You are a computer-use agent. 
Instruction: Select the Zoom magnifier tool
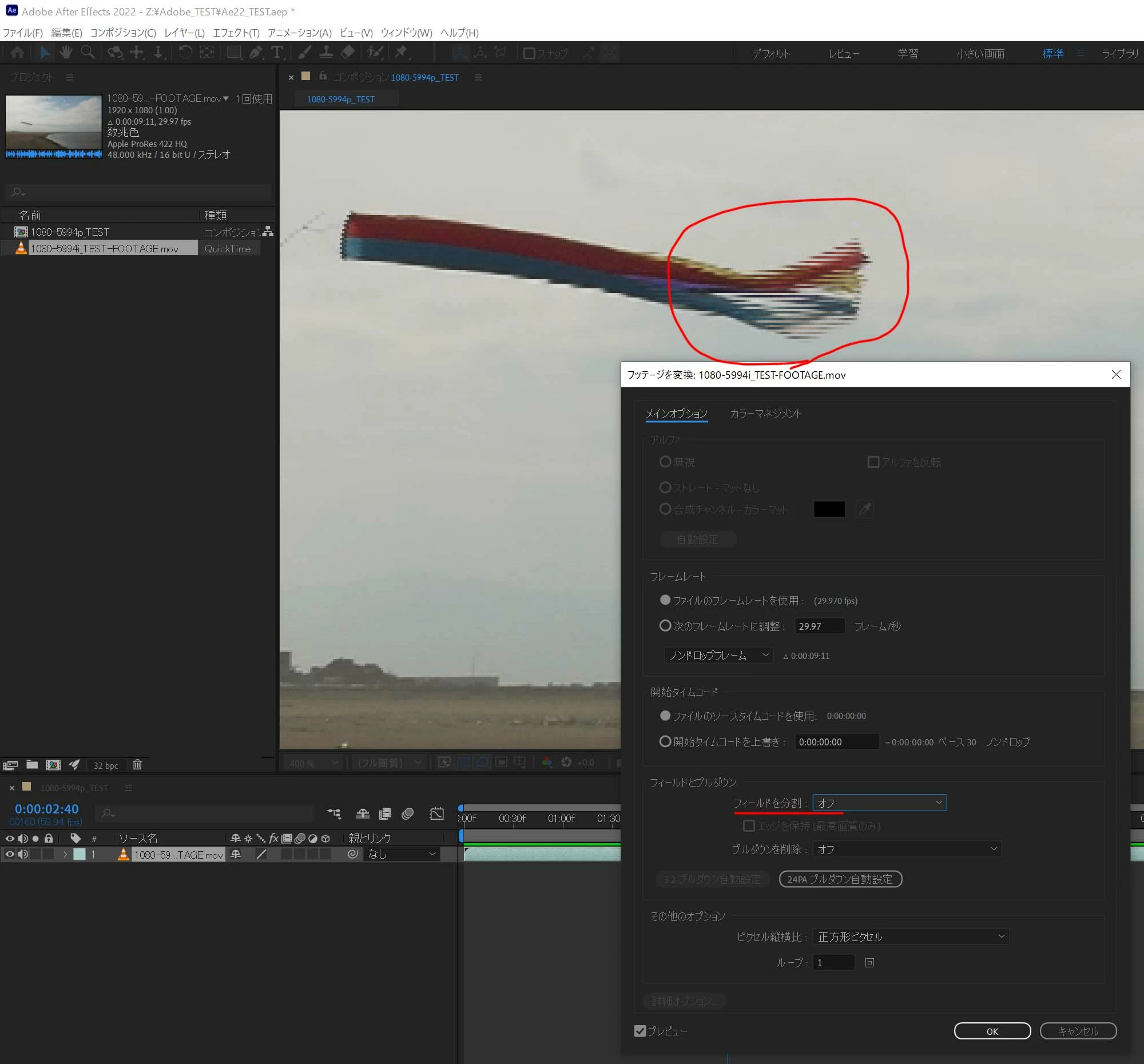coord(88,53)
